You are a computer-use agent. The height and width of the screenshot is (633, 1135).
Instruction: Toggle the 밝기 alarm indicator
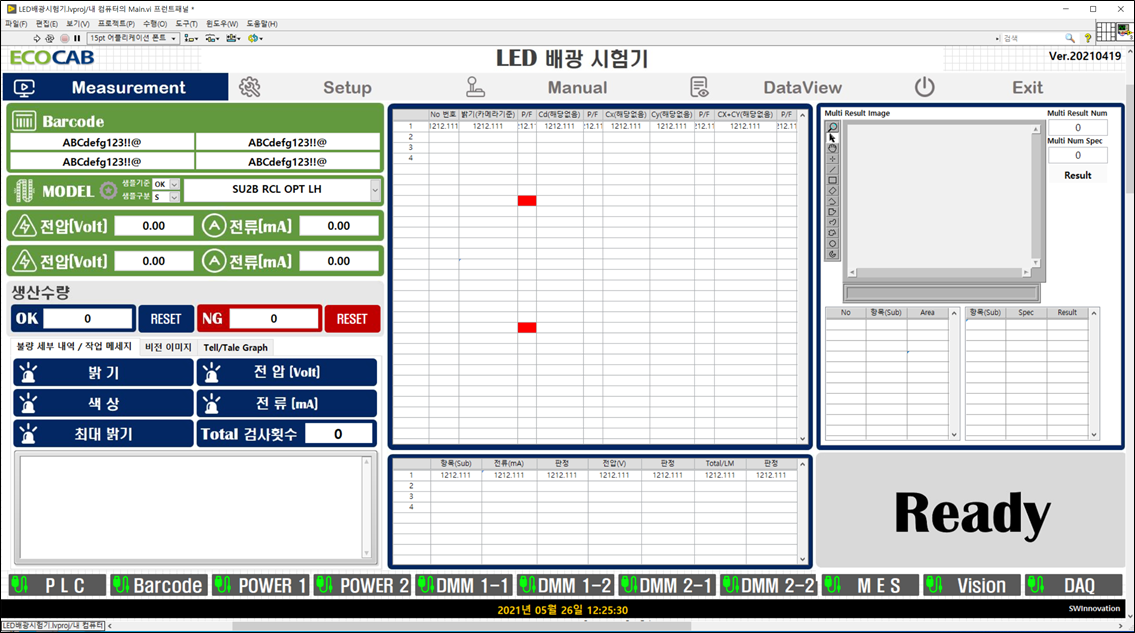[x=29, y=373]
